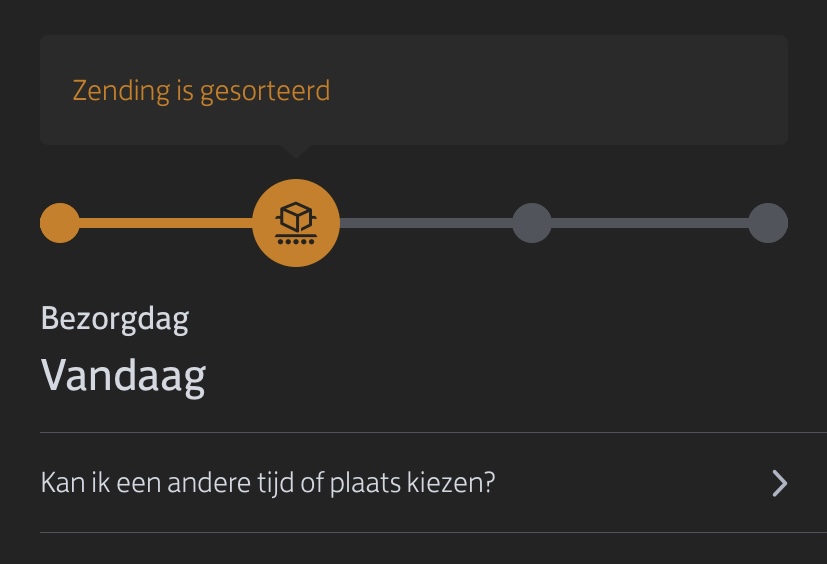Open the chevron arrow beside the time question
The image size is (827, 564).
[780, 483]
